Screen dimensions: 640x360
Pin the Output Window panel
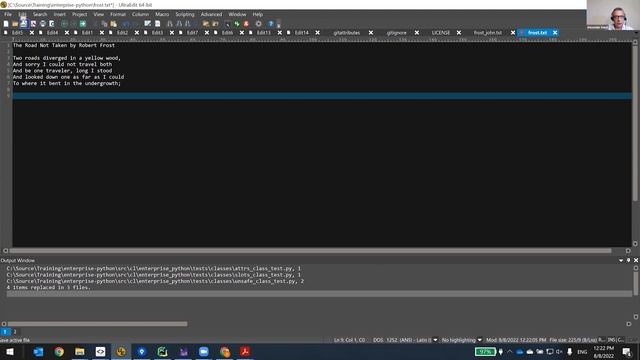(x=629, y=260)
